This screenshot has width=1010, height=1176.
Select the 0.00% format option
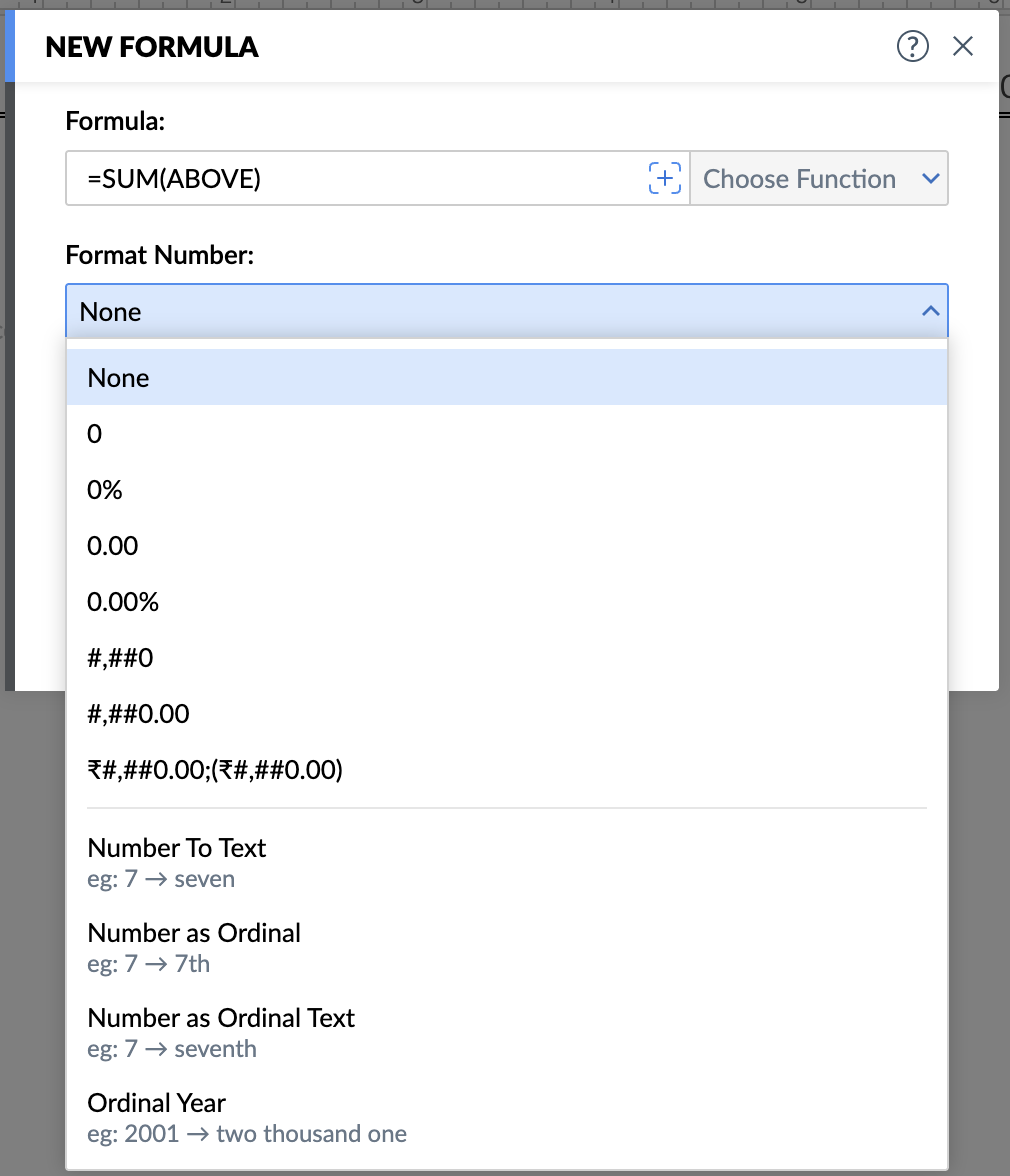[507, 602]
